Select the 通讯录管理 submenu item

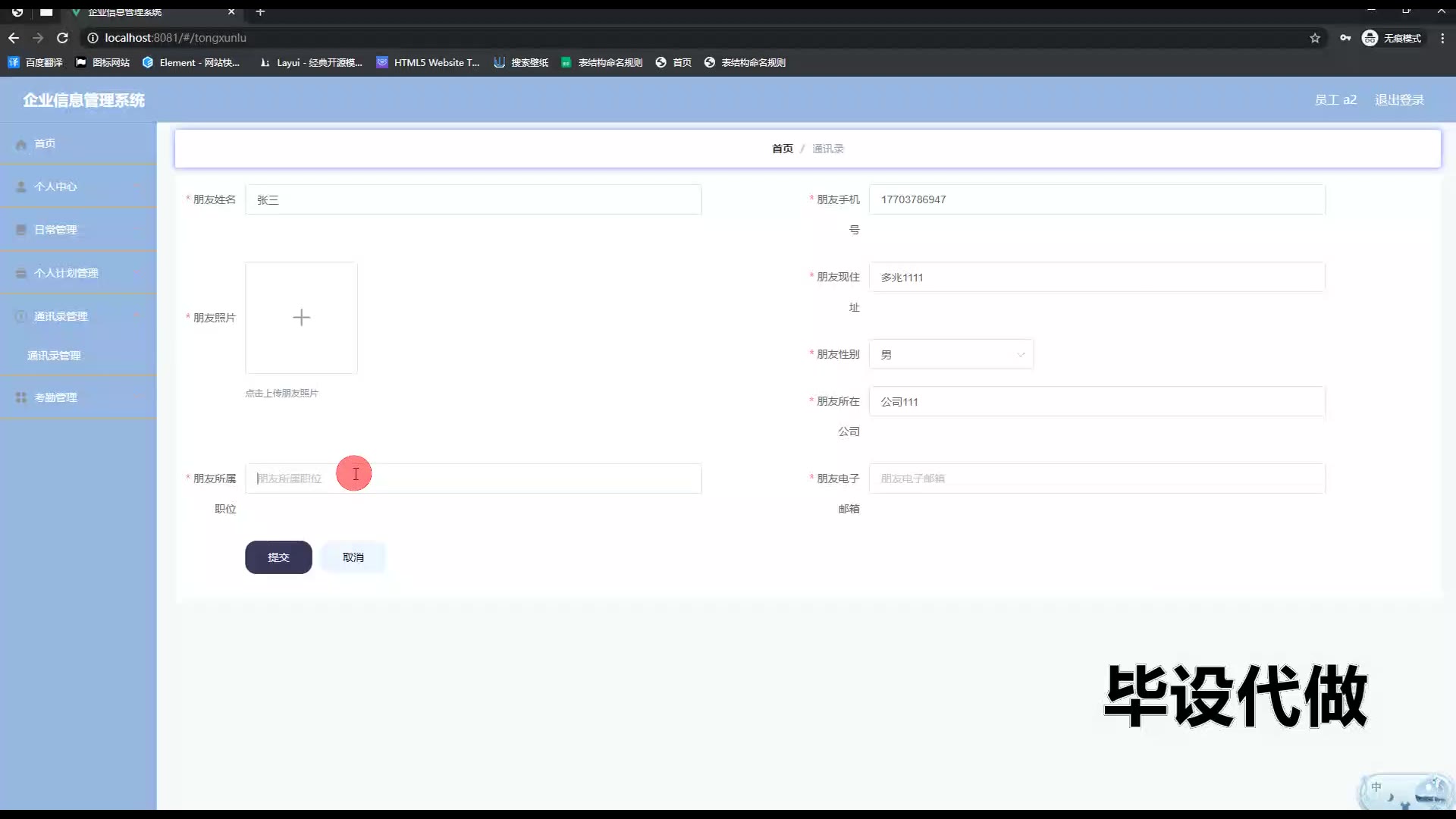tap(54, 356)
